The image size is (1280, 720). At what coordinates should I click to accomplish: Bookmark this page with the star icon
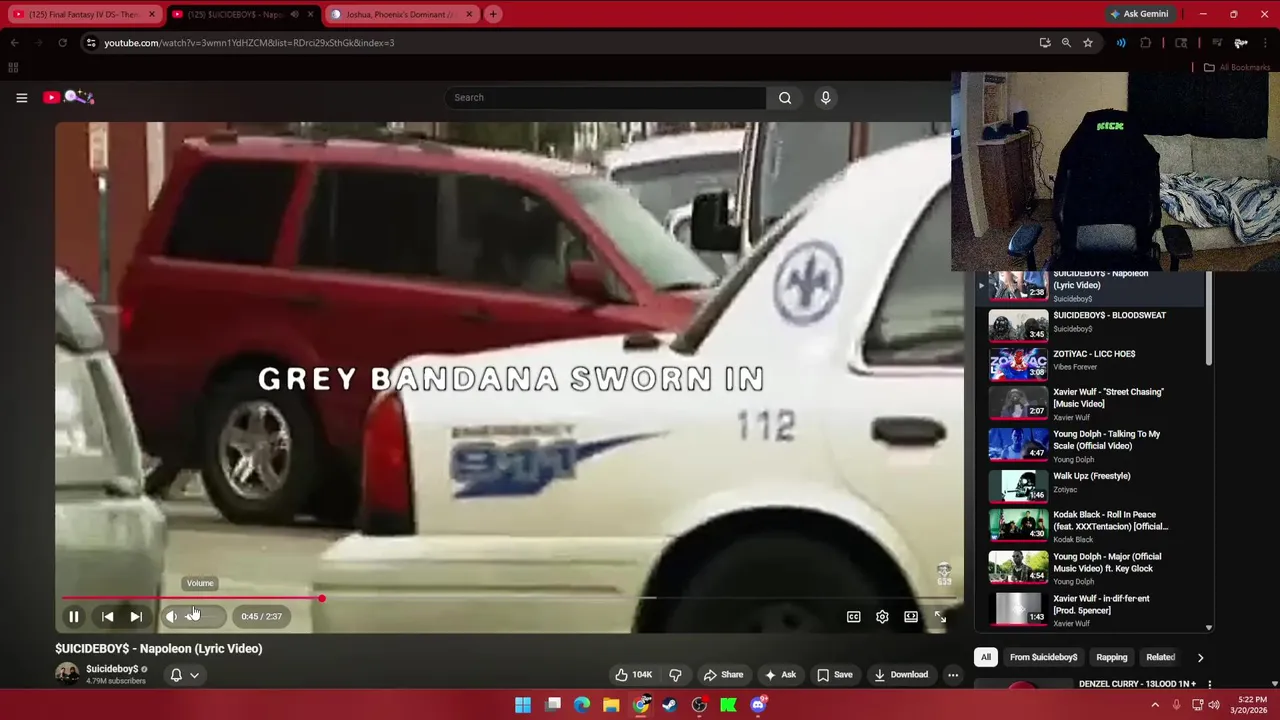1088,43
